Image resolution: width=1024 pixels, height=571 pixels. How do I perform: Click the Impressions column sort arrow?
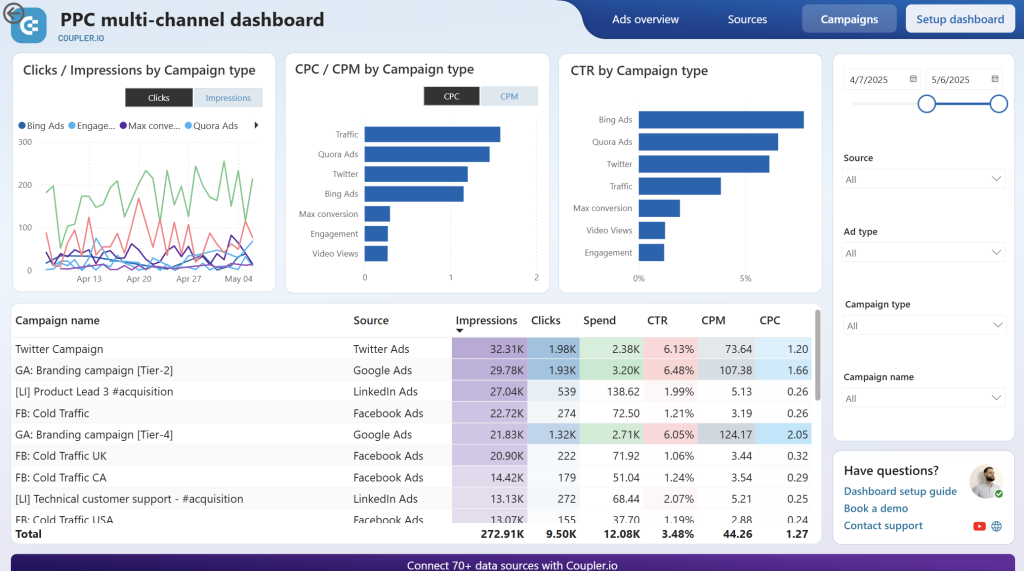[x=459, y=331]
